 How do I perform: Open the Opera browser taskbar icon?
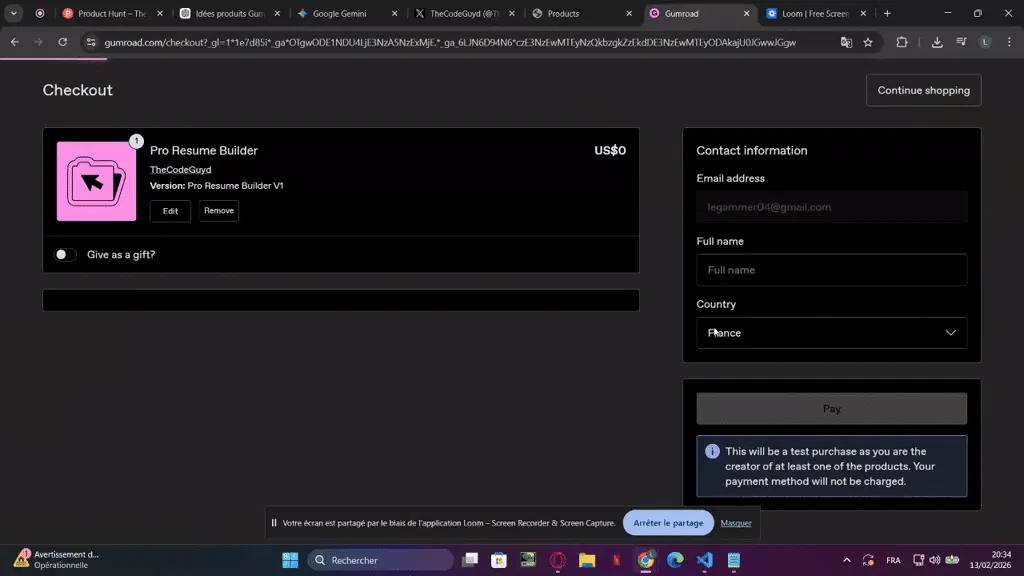[x=558, y=560]
